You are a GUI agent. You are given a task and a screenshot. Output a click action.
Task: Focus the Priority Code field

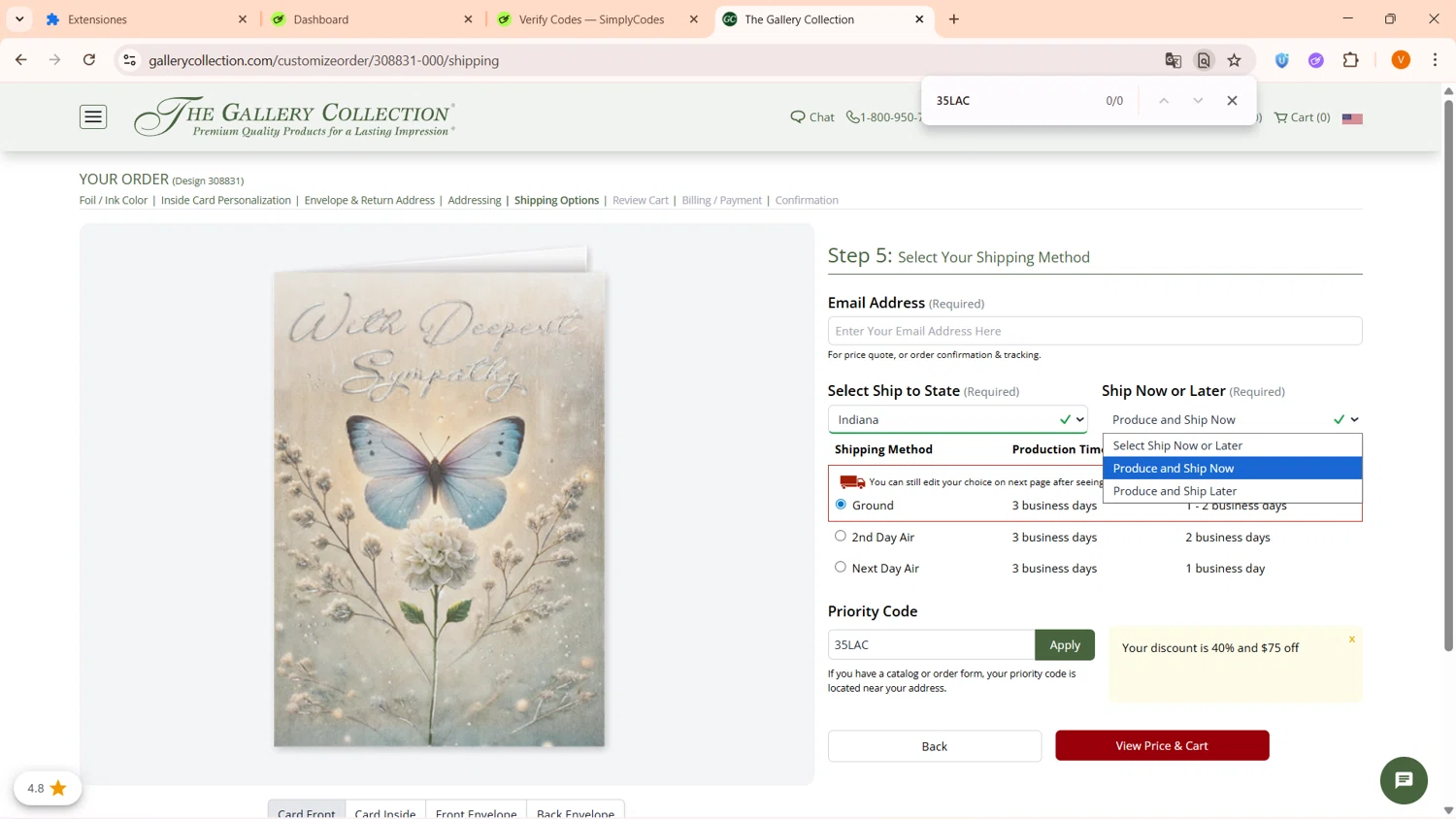point(931,645)
